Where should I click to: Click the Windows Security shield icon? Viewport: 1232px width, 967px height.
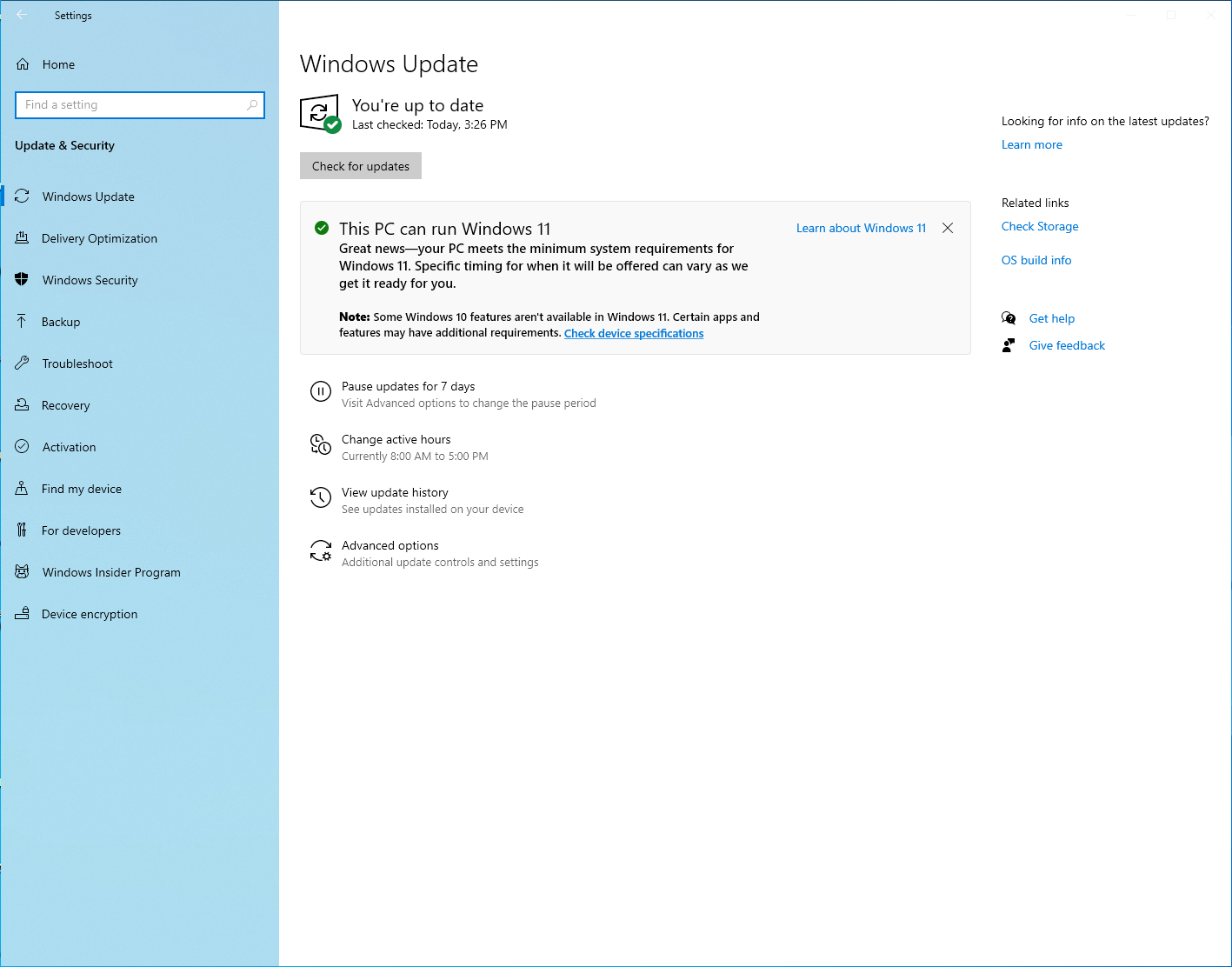tap(23, 280)
